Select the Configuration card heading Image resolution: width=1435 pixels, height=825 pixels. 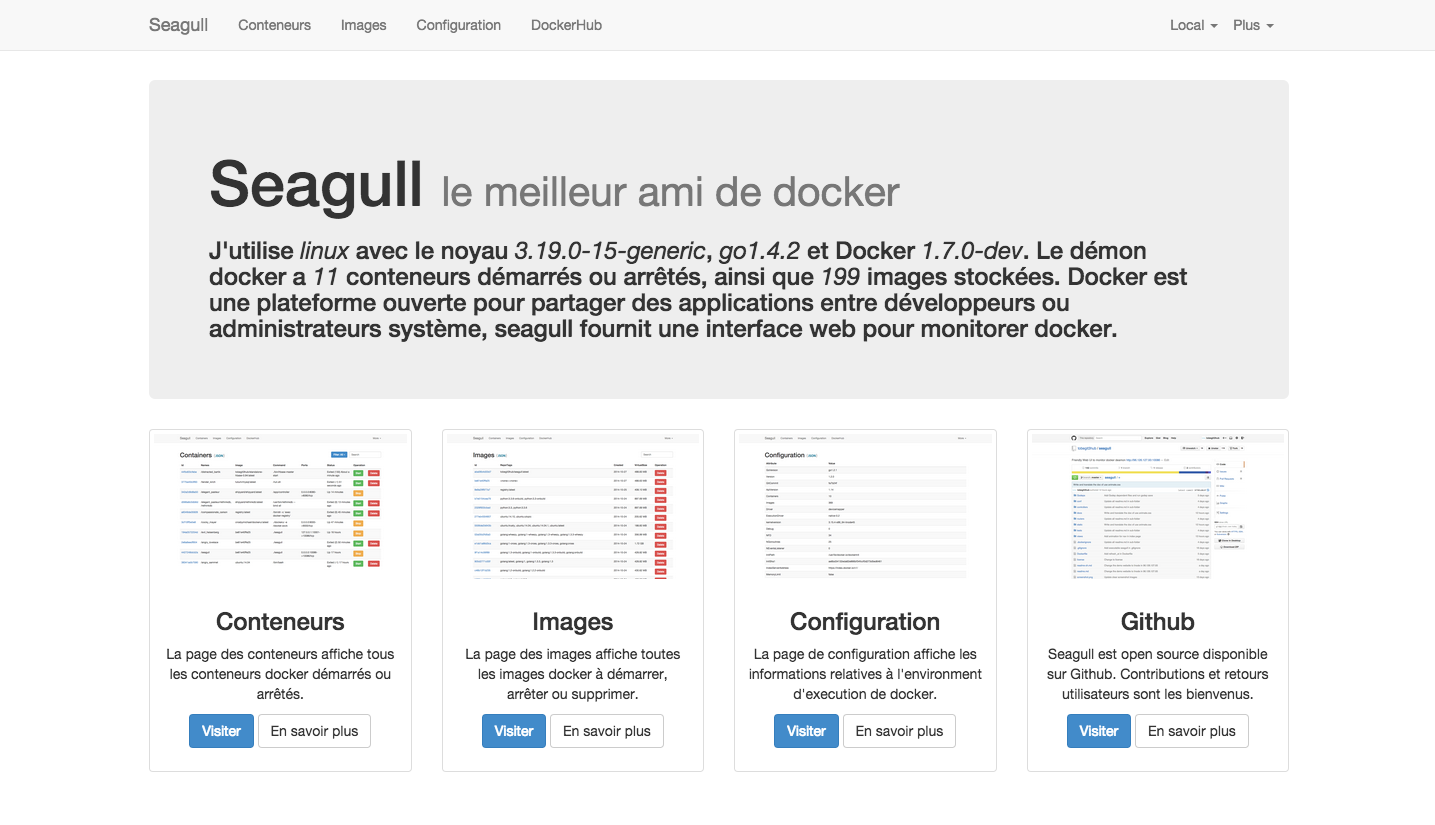coord(865,622)
